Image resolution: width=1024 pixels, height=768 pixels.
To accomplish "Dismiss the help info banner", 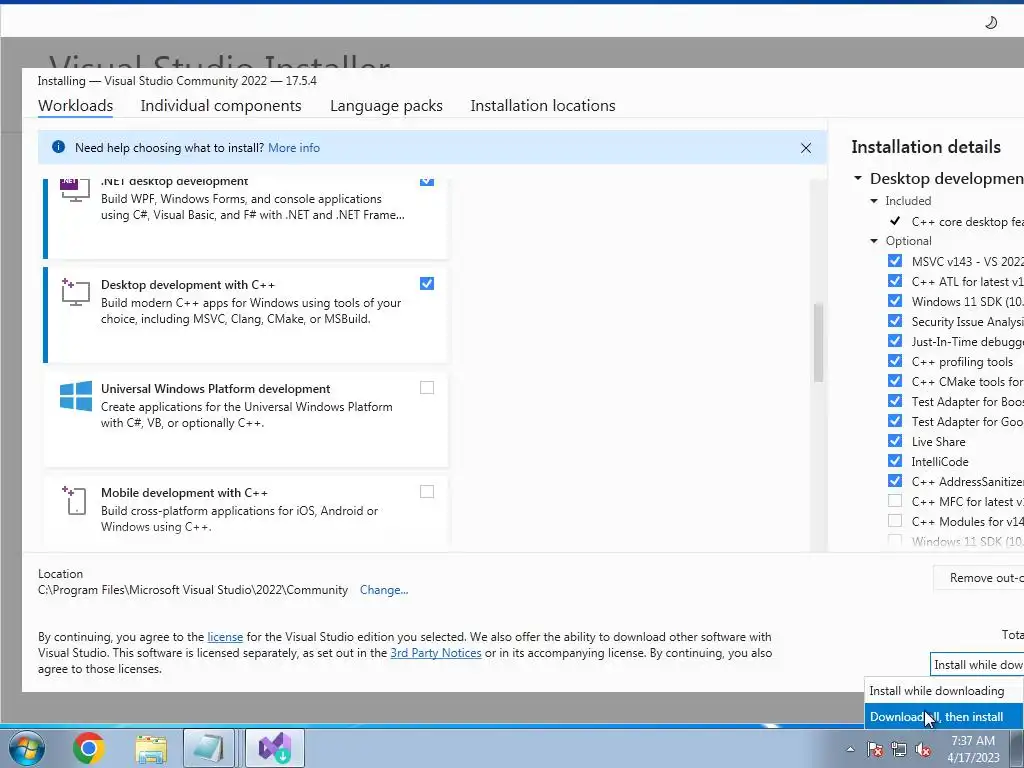I will [806, 148].
